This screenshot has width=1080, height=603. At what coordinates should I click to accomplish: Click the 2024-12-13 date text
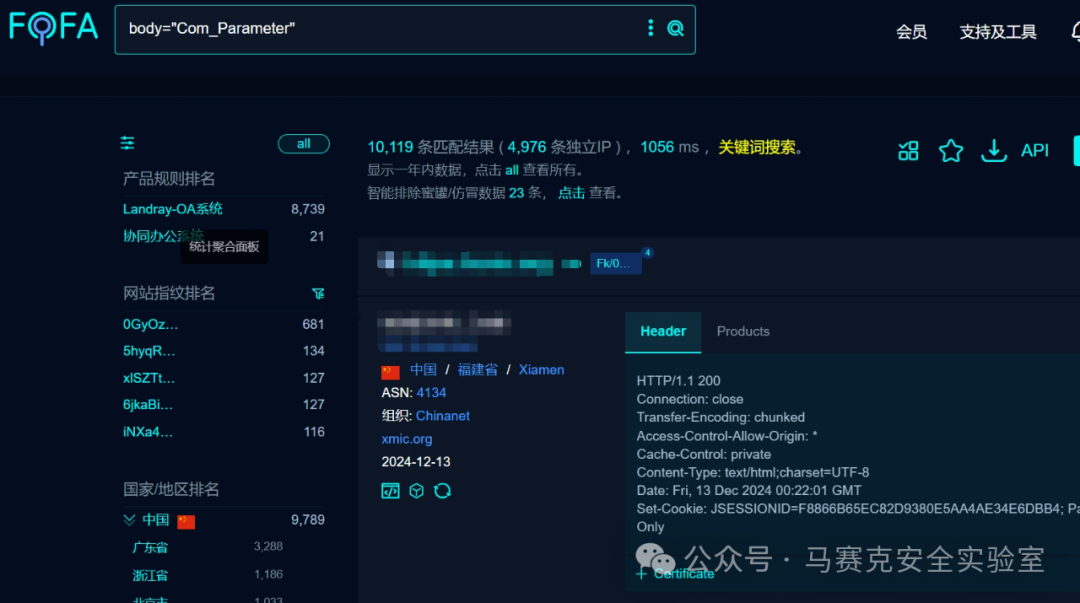point(416,462)
